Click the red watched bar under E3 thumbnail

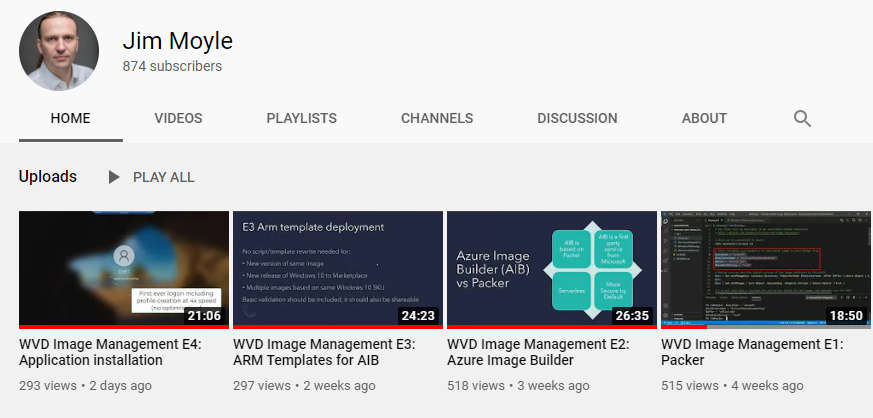(338, 327)
